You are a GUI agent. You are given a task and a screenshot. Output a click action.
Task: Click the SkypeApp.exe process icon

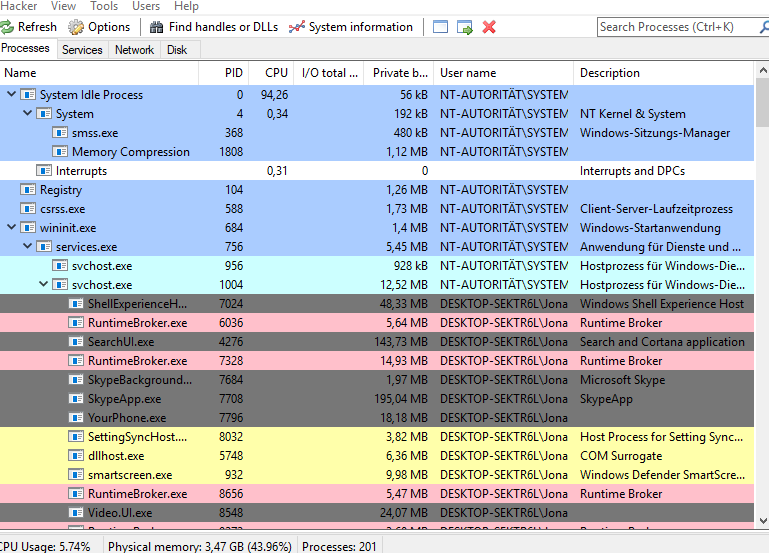(x=76, y=399)
